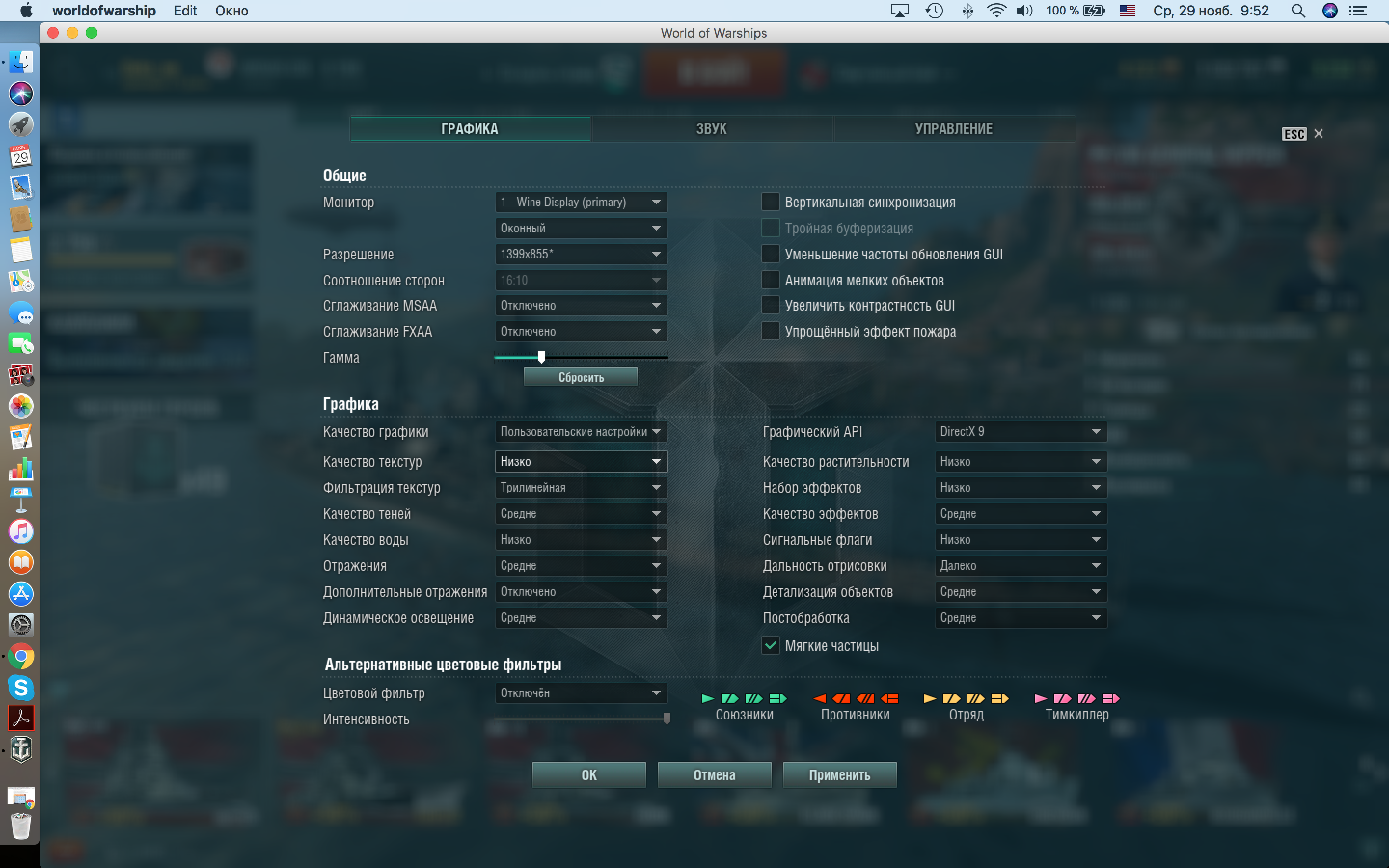The height and width of the screenshot is (868, 1389).
Task: Switch to the ЗВУК tab
Action: (x=712, y=129)
